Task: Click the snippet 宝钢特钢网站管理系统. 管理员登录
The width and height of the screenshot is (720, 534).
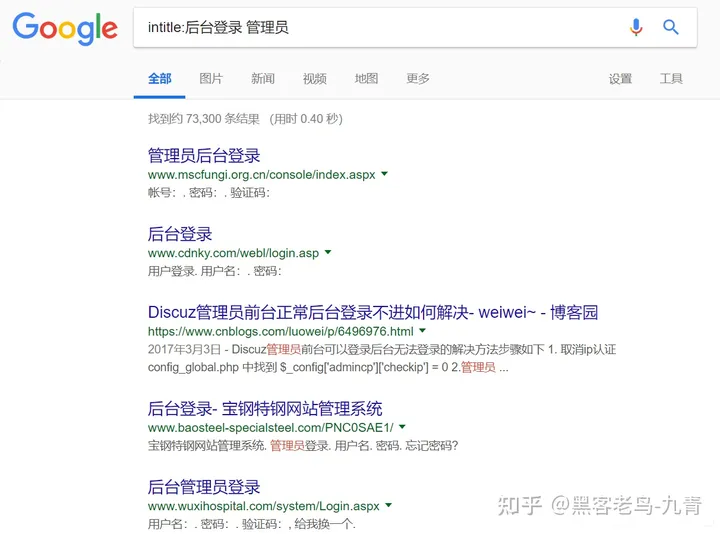Action: coord(303,445)
